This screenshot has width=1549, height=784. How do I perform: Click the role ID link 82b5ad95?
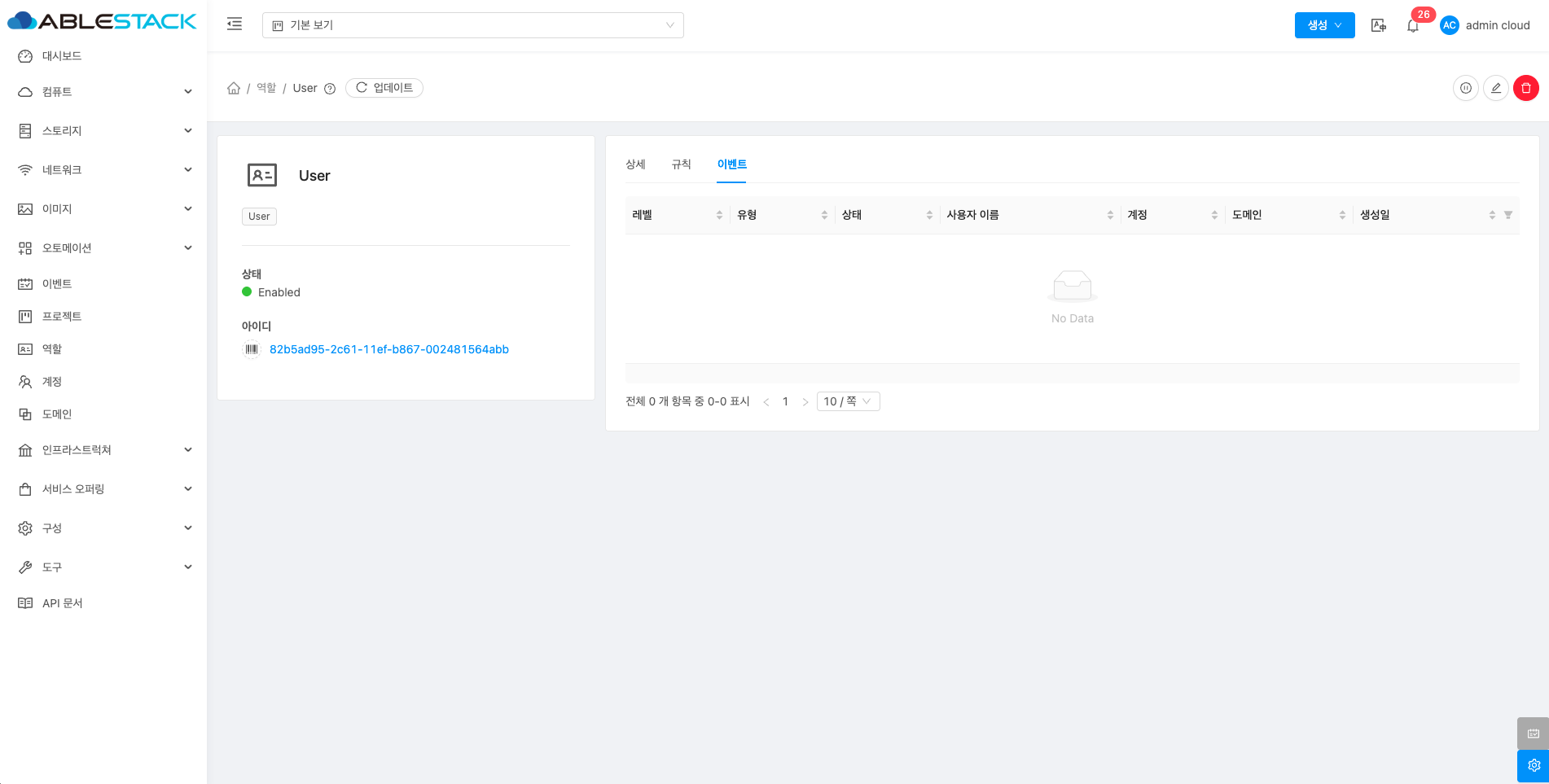(x=388, y=349)
